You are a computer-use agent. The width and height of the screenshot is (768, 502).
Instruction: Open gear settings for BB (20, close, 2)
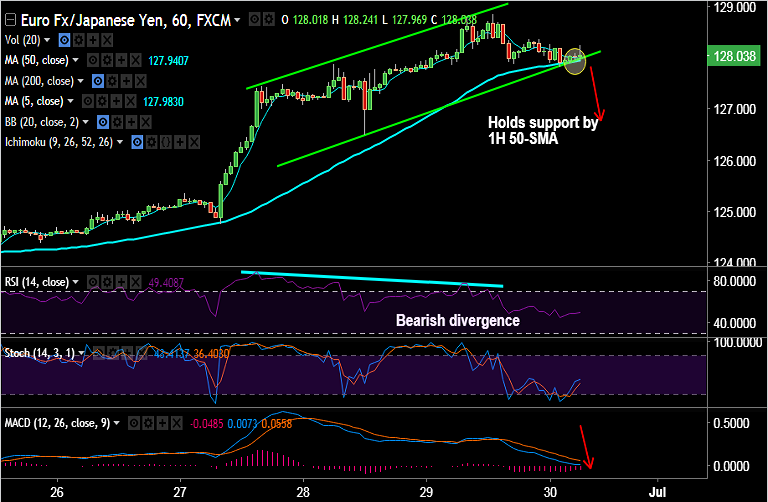[x=117, y=122]
